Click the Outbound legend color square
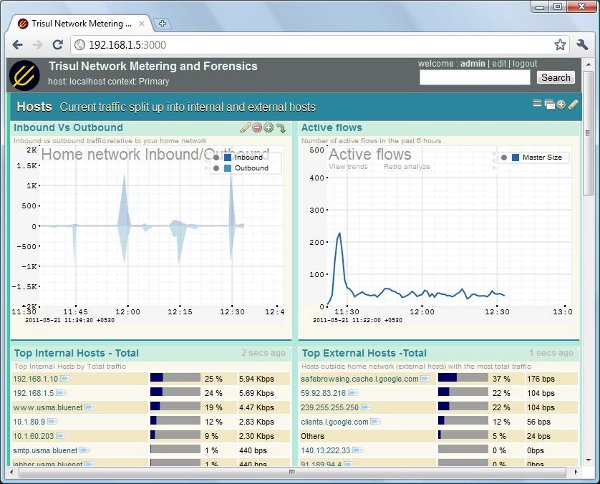The height and width of the screenshot is (484, 600). coord(228,168)
